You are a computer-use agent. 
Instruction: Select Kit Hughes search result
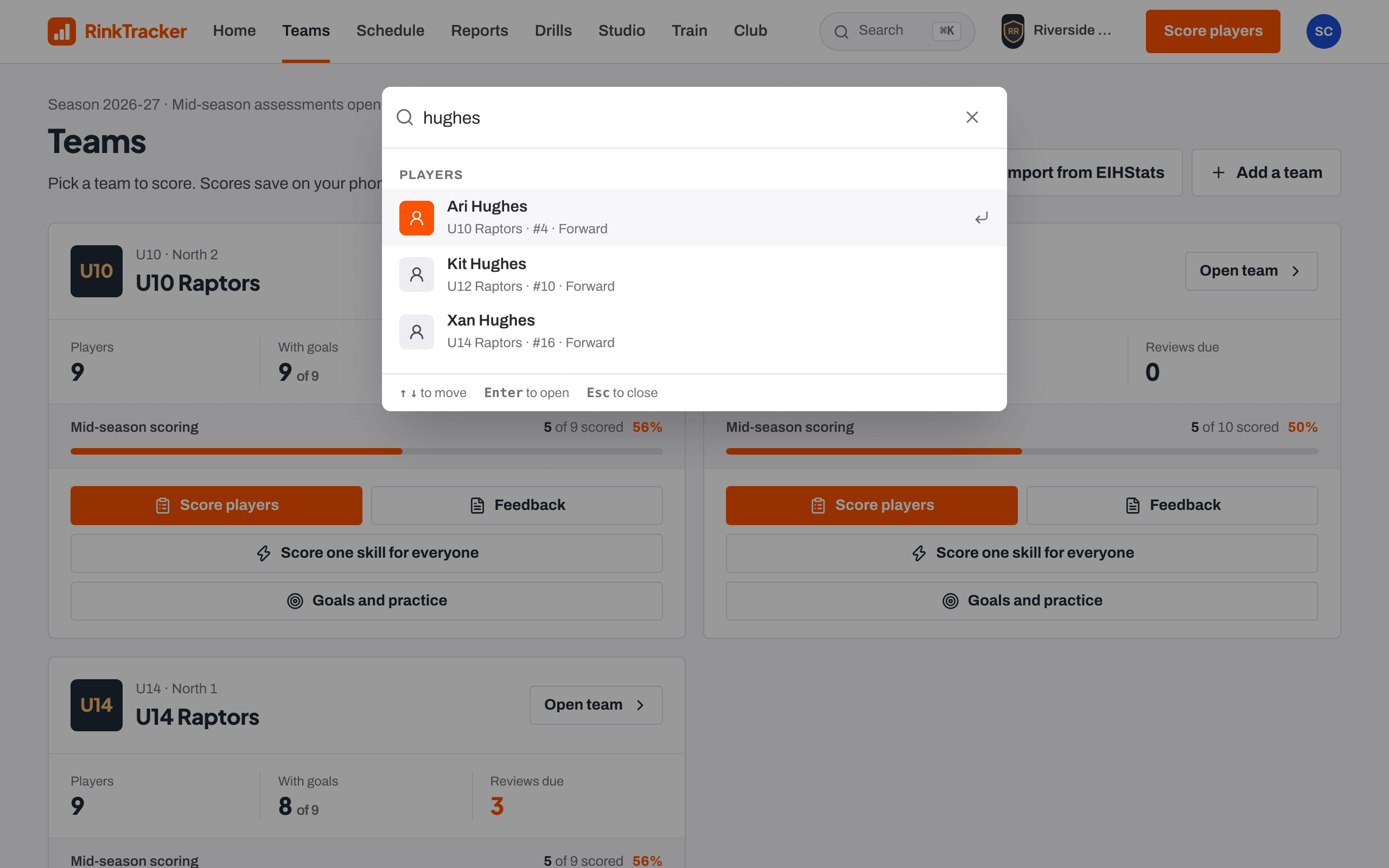pos(694,275)
